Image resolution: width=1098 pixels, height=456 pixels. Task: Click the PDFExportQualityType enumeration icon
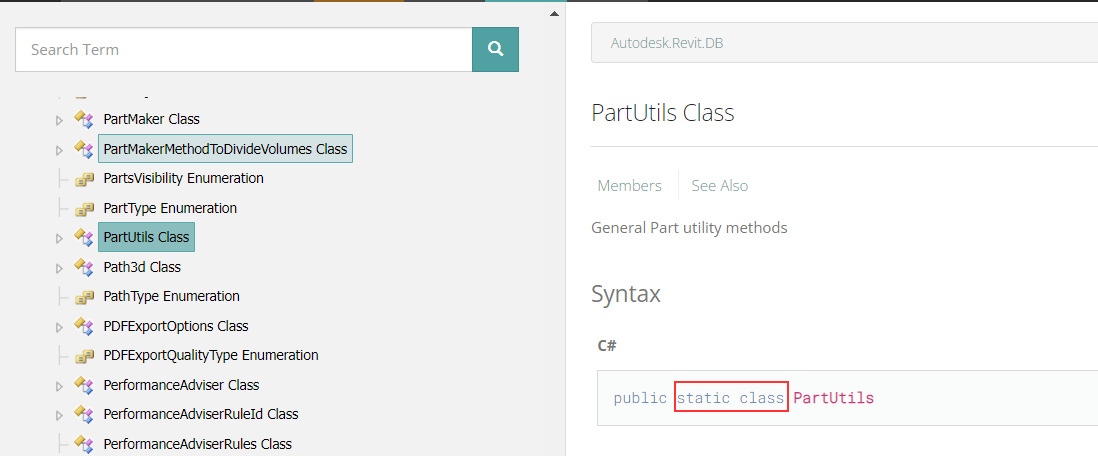tap(84, 356)
